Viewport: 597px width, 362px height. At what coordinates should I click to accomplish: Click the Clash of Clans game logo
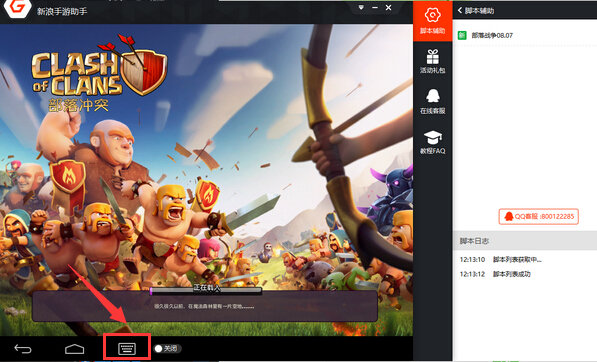click(99, 72)
